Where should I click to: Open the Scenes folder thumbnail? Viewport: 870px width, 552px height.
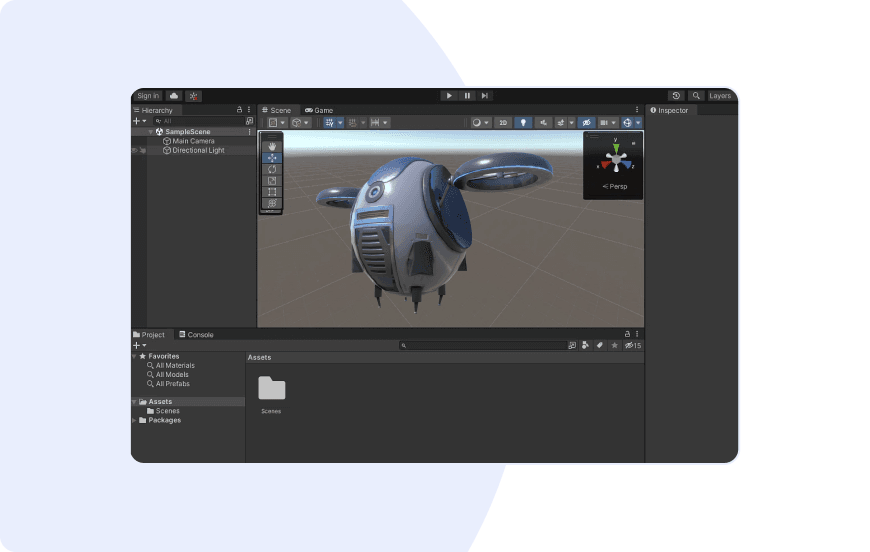pyautogui.click(x=272, y=388)
